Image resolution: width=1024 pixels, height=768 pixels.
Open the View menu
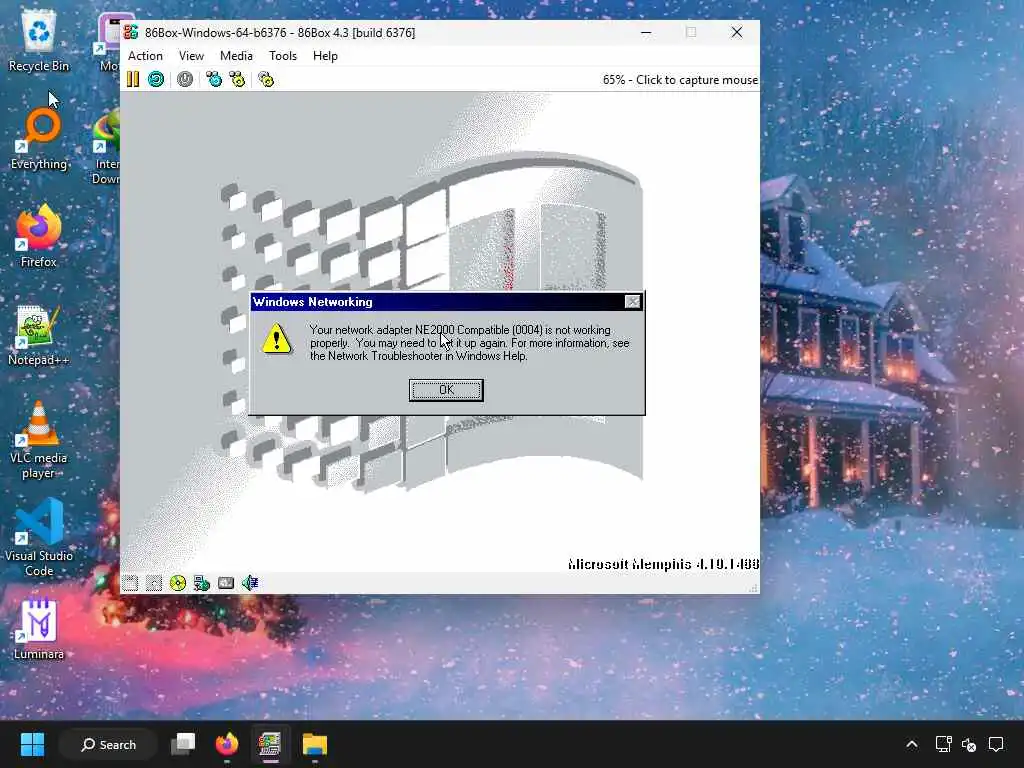pos(191,56)
